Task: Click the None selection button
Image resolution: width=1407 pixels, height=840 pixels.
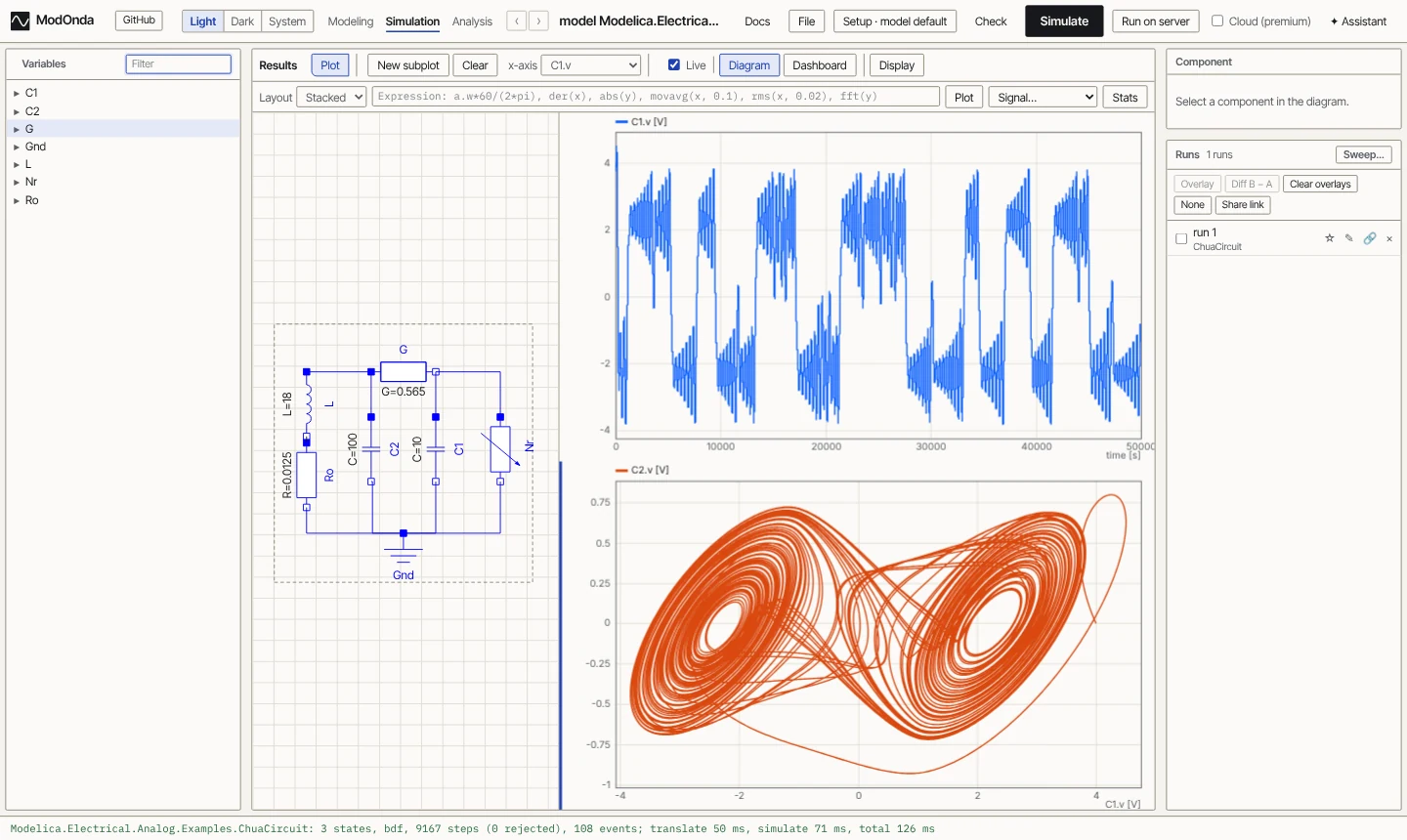Action: click(x=1193, y=205)
